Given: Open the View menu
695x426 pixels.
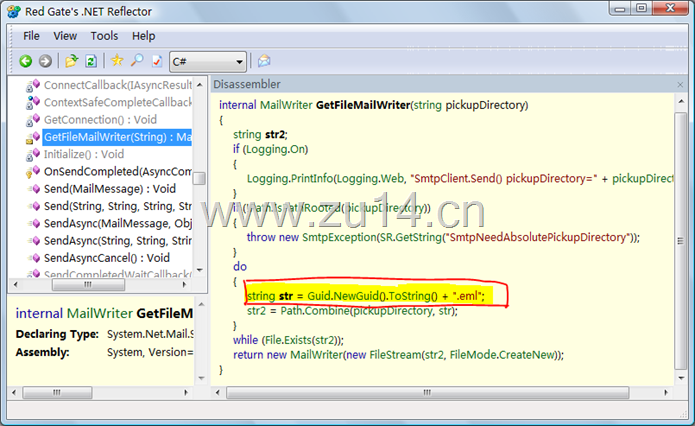Looking at the screenshot, I should click(65, 36).
